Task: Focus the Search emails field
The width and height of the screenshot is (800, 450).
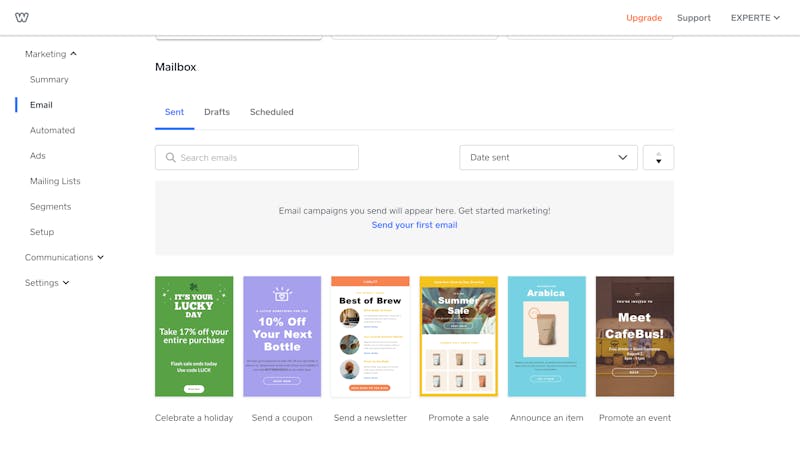Action: pyautogui.click(x=257, y=158)
